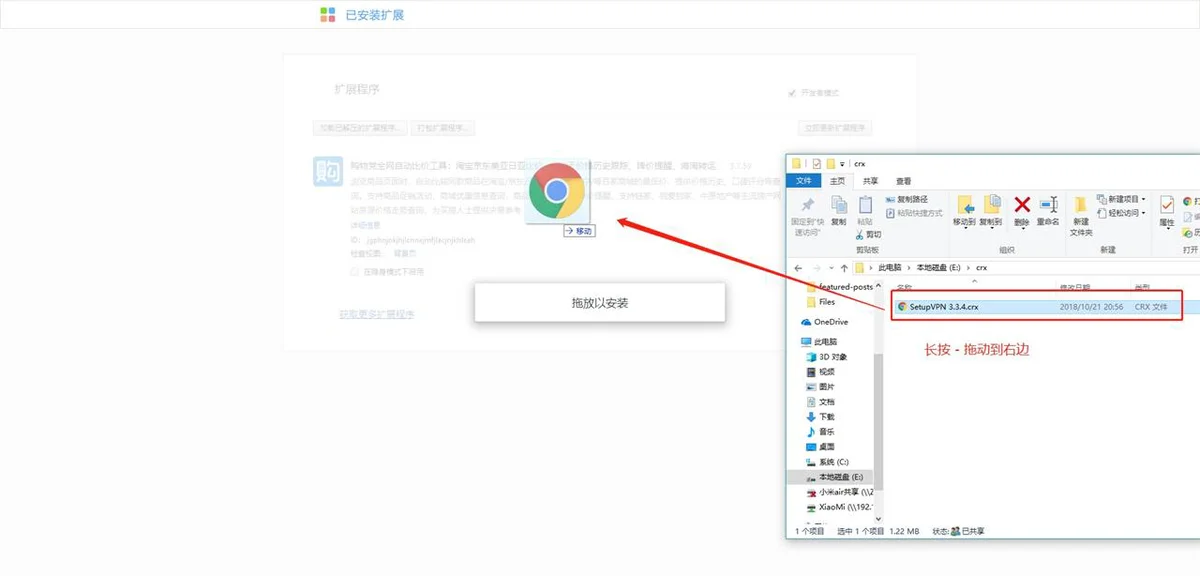The width and height of the screenshot is (1200, 576).
Task: Open the XiaoMi network drive
Action: click(x=839, y=507)
